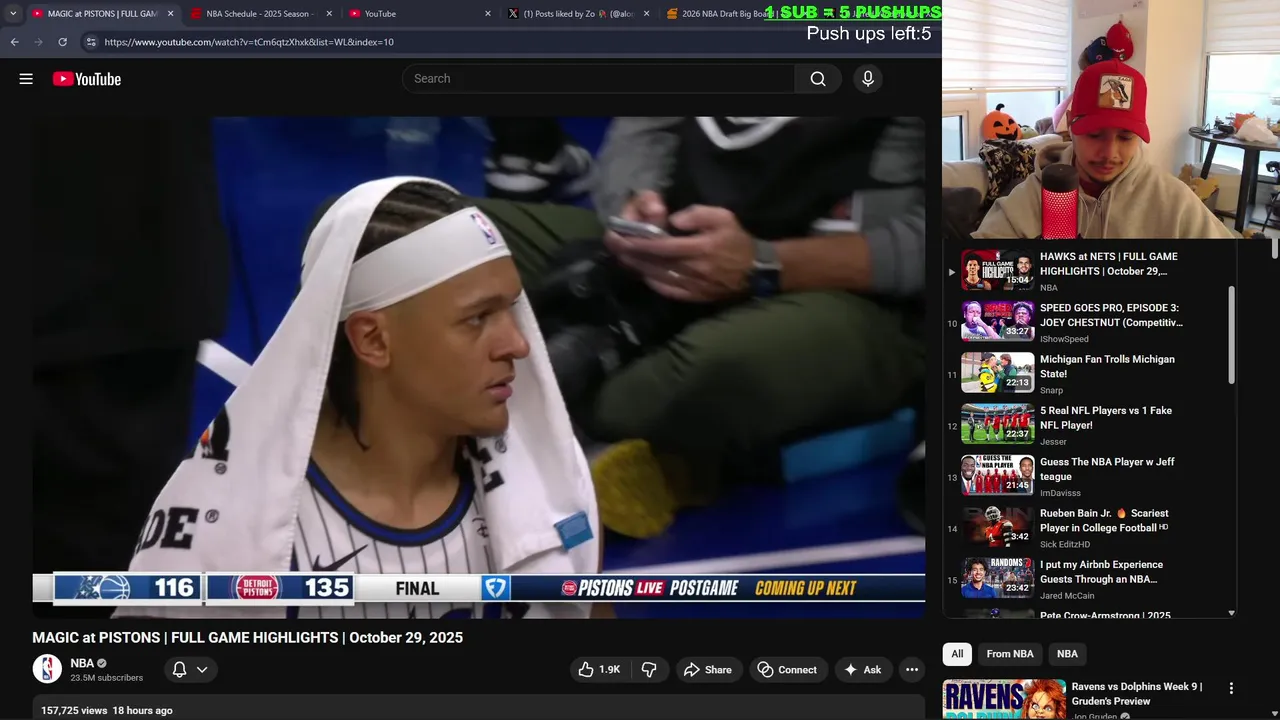Share the MAGIC at PISTONS video
The width and height of the screenshot is (1280, 720).
pos(708,670)
